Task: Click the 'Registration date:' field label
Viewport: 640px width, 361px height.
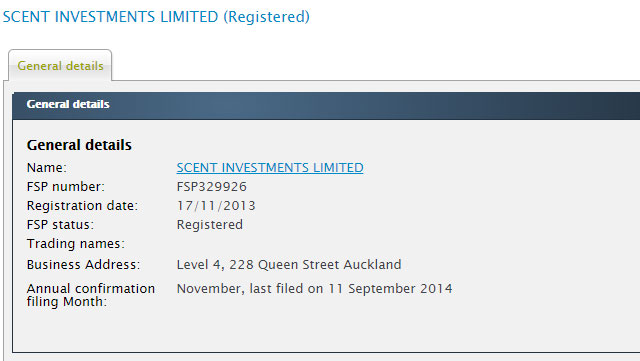Action: [x=82, y=206]
